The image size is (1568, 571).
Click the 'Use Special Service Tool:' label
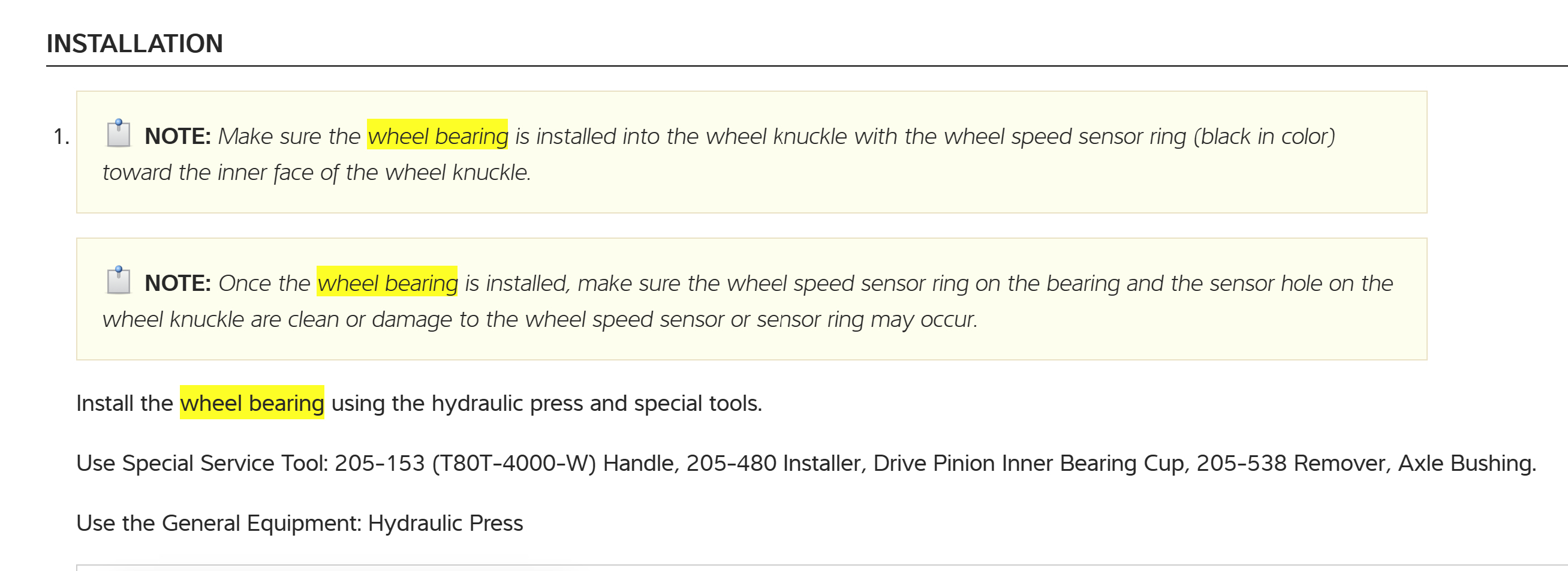[x=202, y=463]
